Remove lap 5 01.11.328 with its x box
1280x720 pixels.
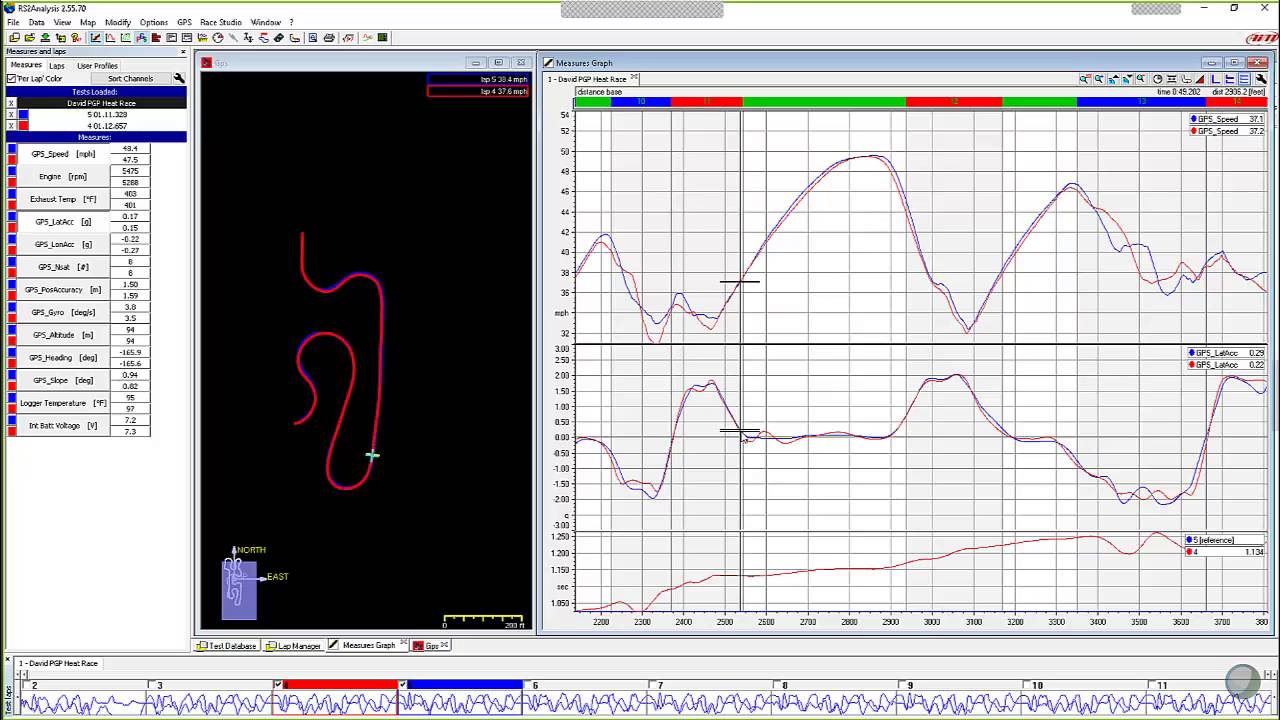coord(11,114)
